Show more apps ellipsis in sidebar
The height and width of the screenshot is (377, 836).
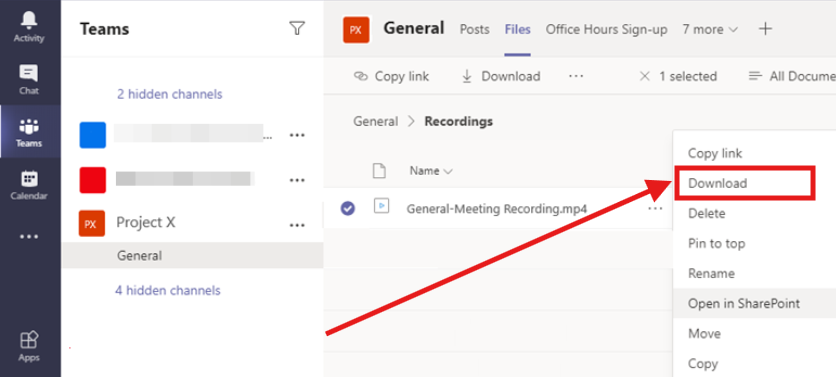tap(29, 237)
